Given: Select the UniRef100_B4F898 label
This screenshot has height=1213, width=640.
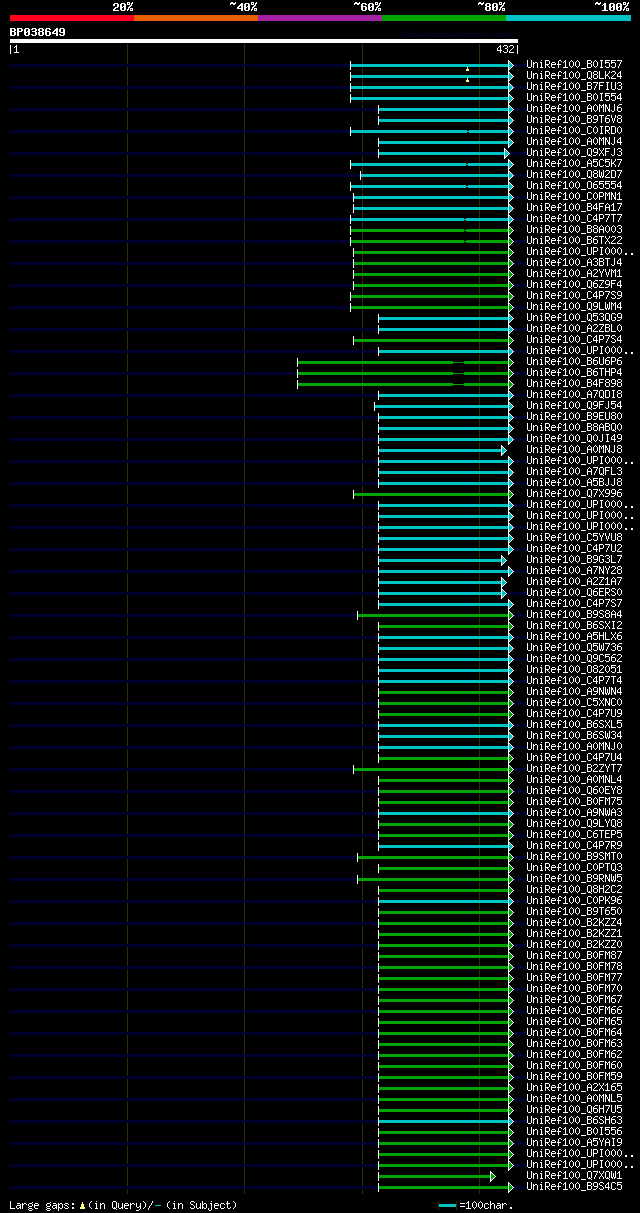Looking at the screenshot, I should pyautogui.click(x=574, y=383).
